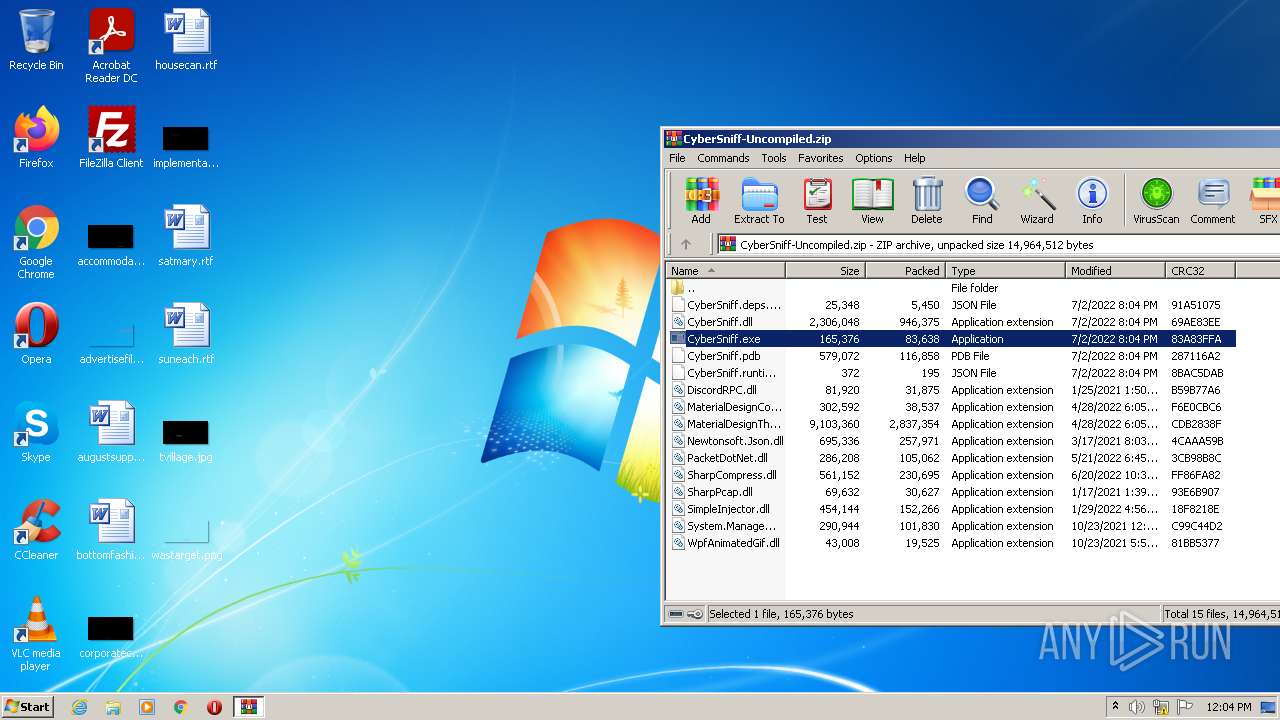Viewport: 1280px width, 720px height.
Task: Select CyberSniff.dll in the list
Action: point(952,322)
